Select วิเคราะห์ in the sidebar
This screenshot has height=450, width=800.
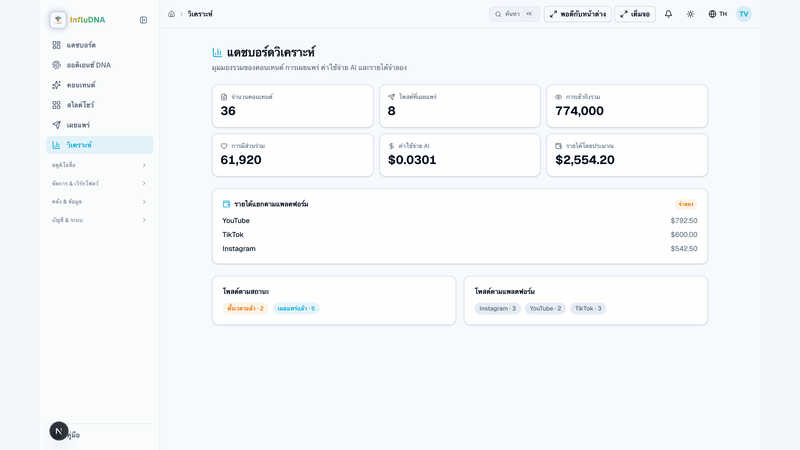99,145
